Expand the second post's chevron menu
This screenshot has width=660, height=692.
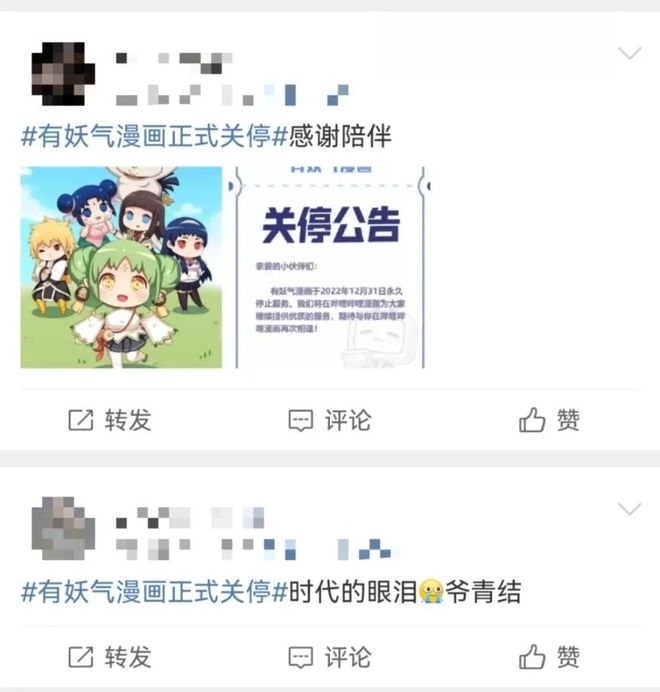point(630,509)
